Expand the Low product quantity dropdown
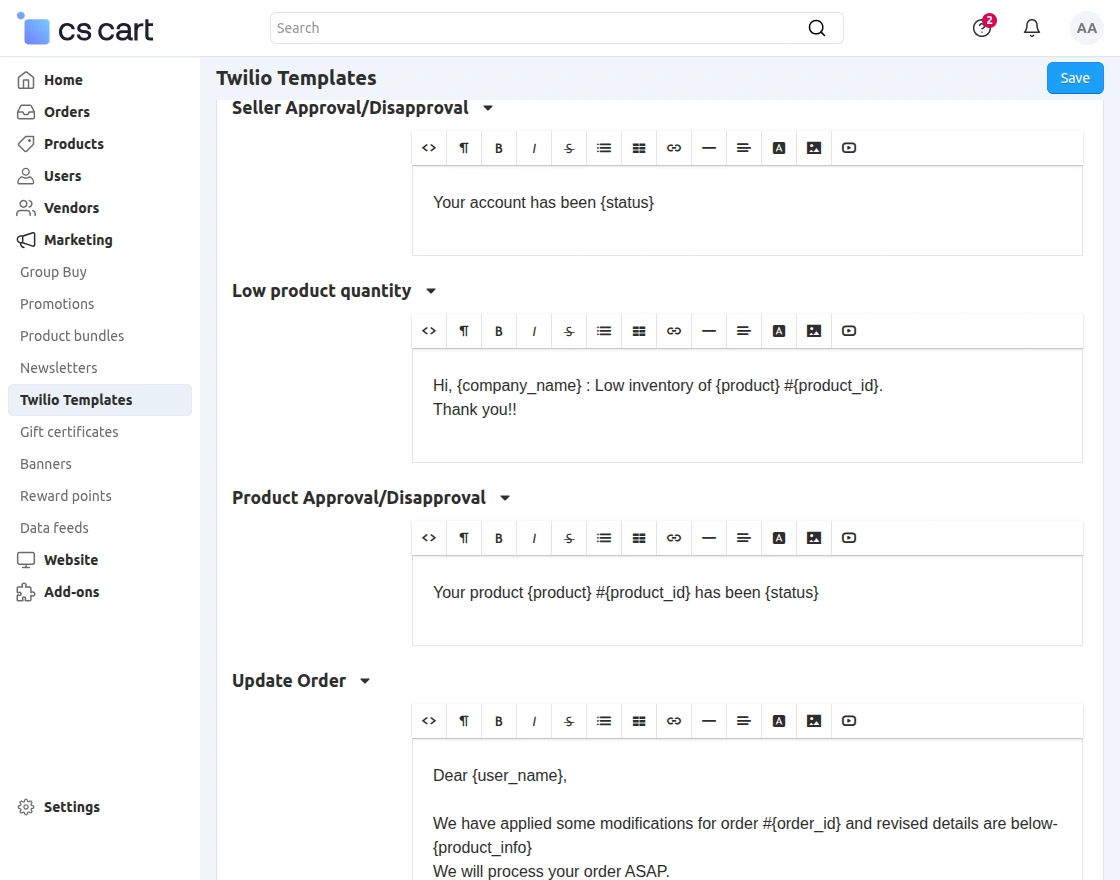The height and width of the screenshot is (880, 1120). pos(430,291)
